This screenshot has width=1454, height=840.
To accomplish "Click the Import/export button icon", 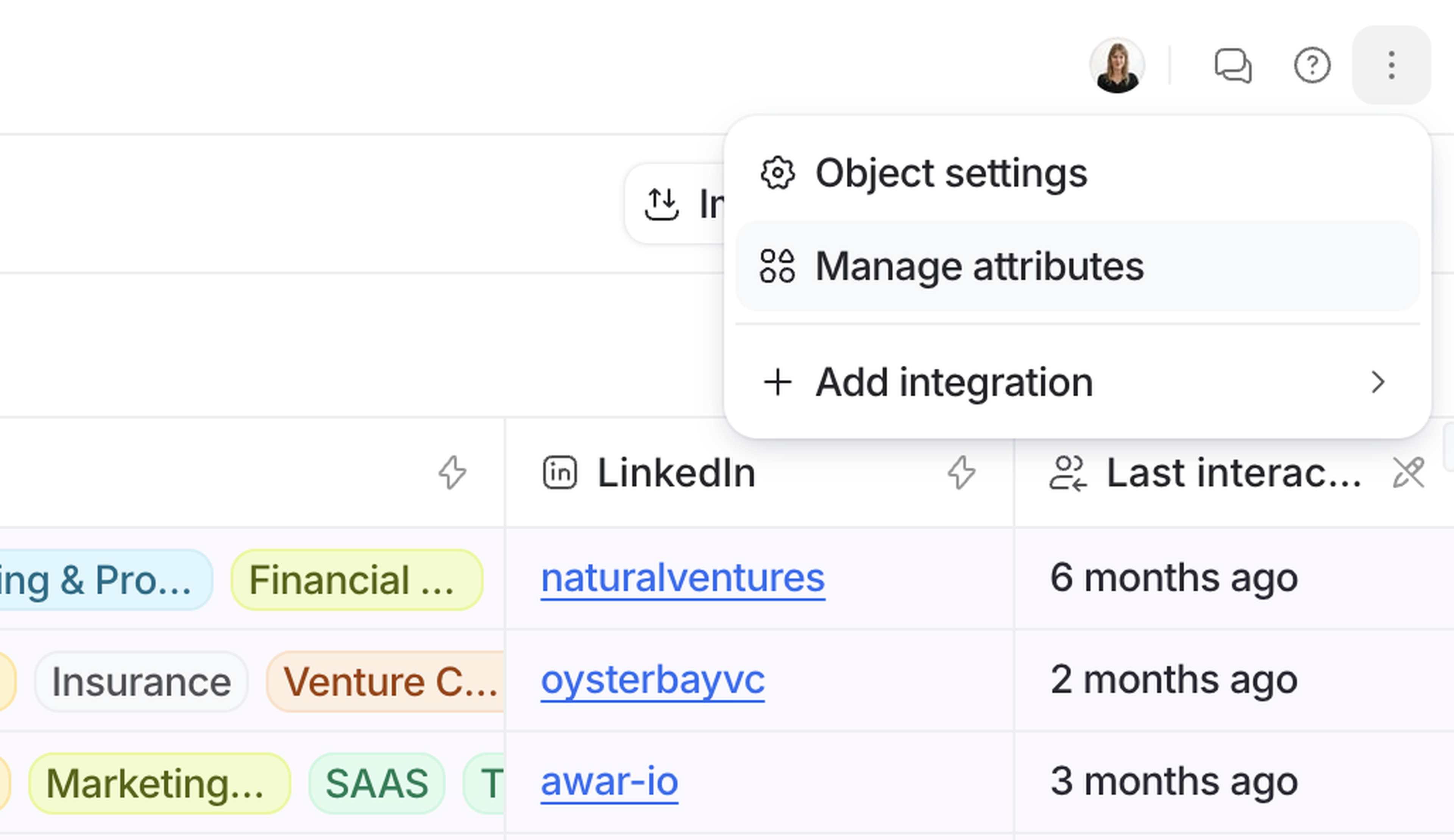I will (x=661, y=204).
